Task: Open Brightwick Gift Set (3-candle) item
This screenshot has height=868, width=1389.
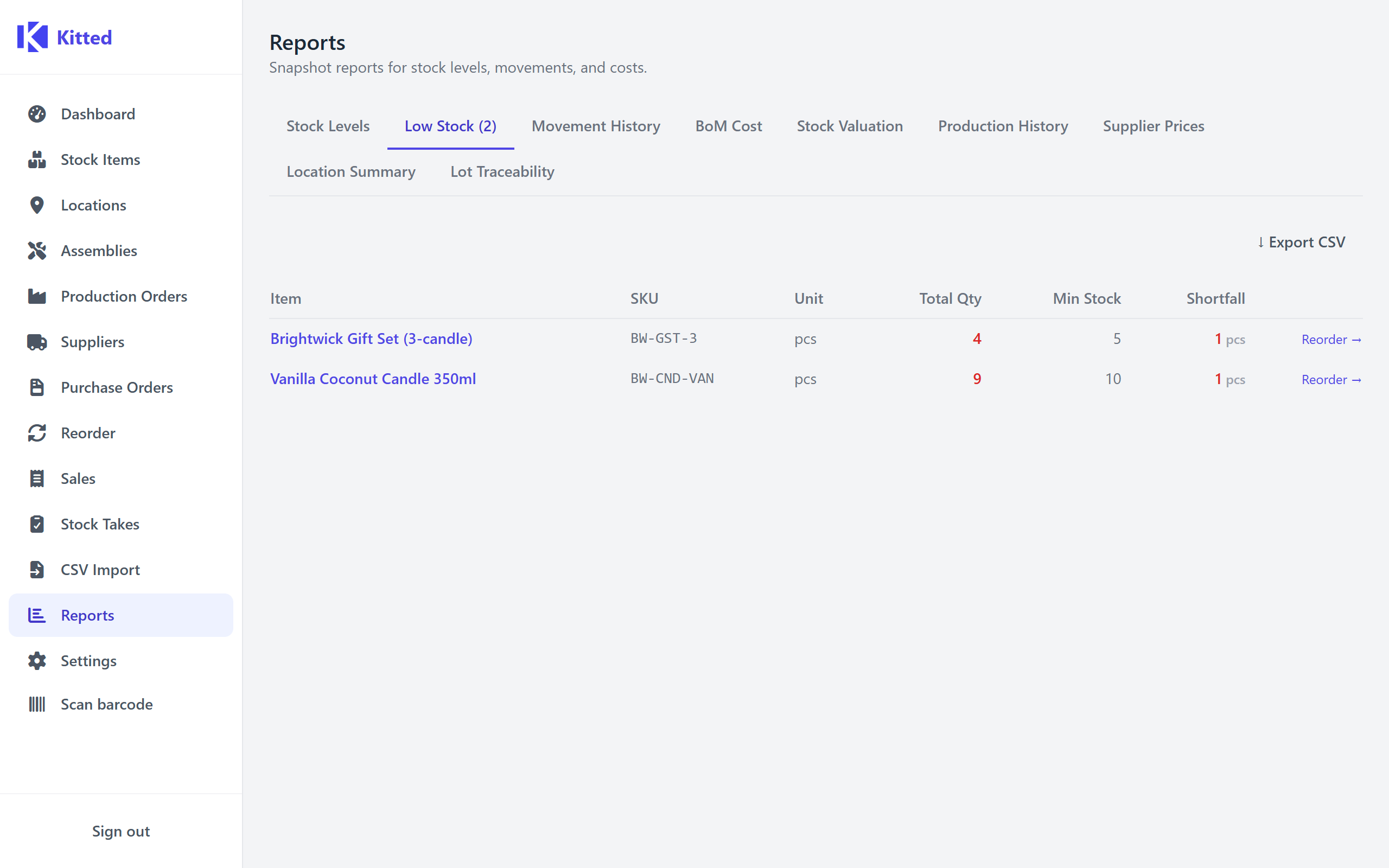Action: click(x=371, y=339)
